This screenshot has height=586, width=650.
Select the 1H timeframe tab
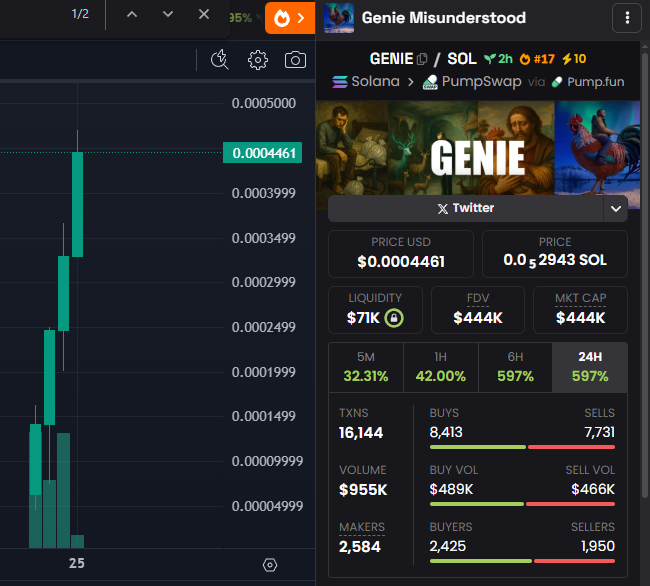(441, 368)
